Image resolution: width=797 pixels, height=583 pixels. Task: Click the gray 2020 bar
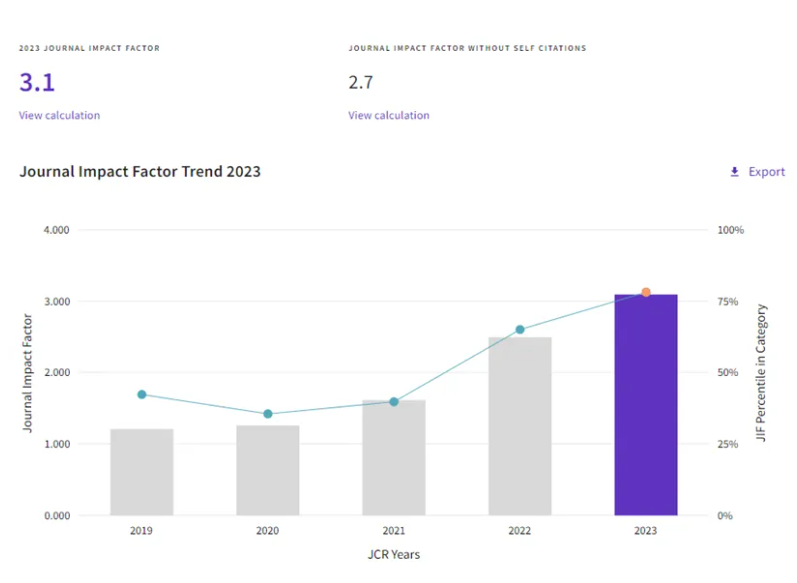point(268,470)
